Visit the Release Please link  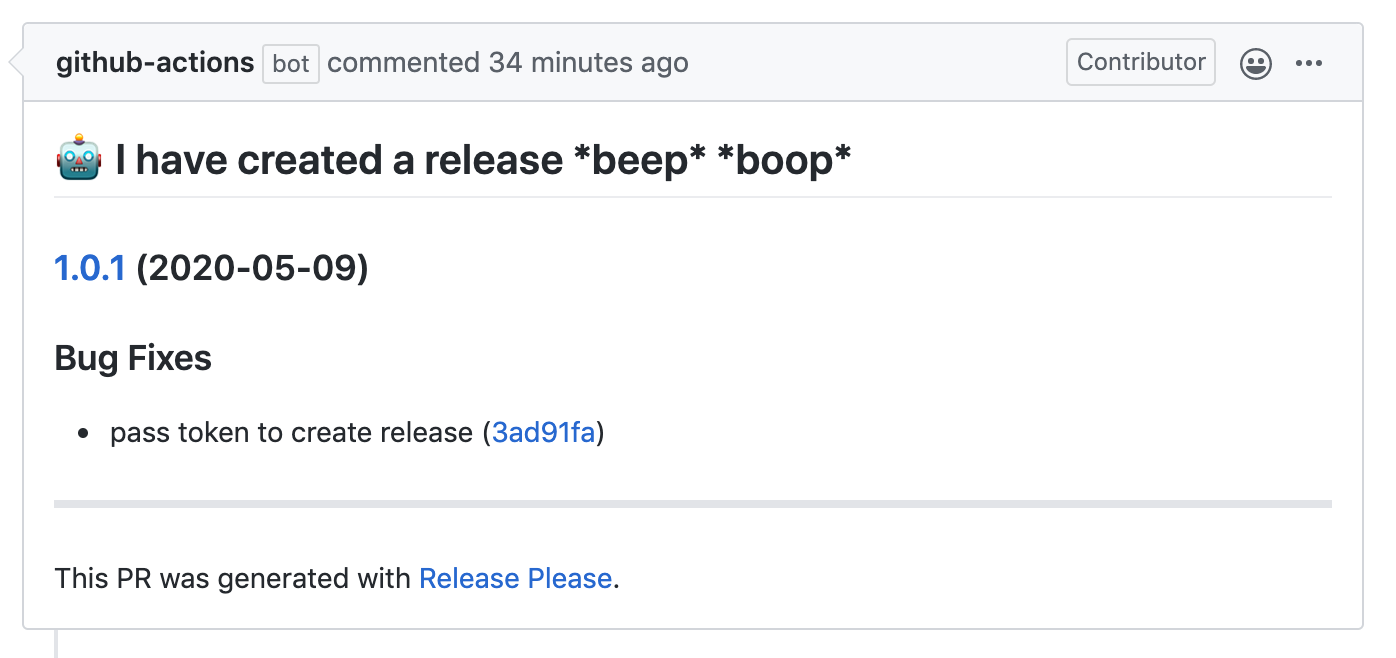tap(515, 578)
